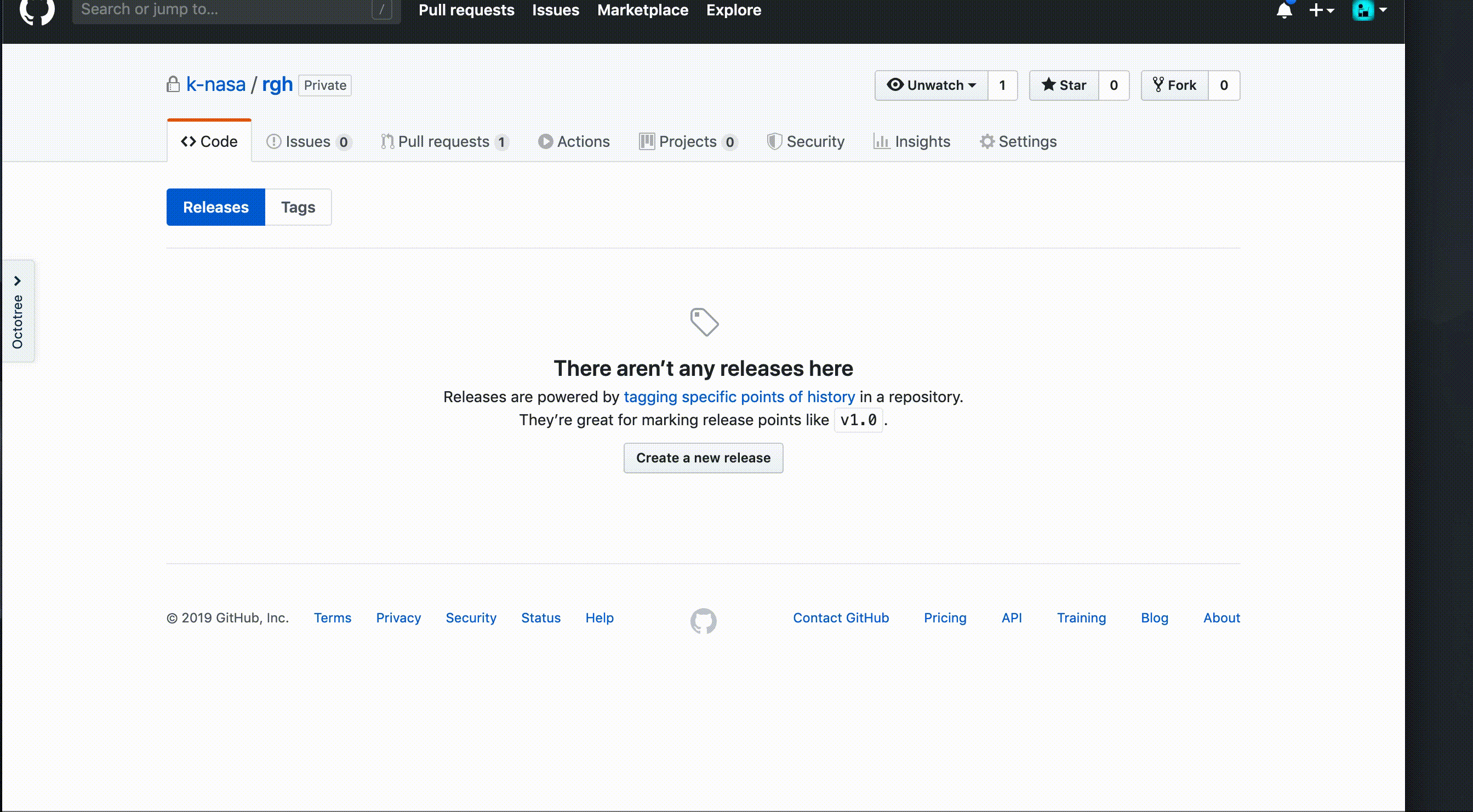This screenshot has height=812, width=1473.
Task: Open tagging specific points of history link
Action: click(x=739, y=397)
